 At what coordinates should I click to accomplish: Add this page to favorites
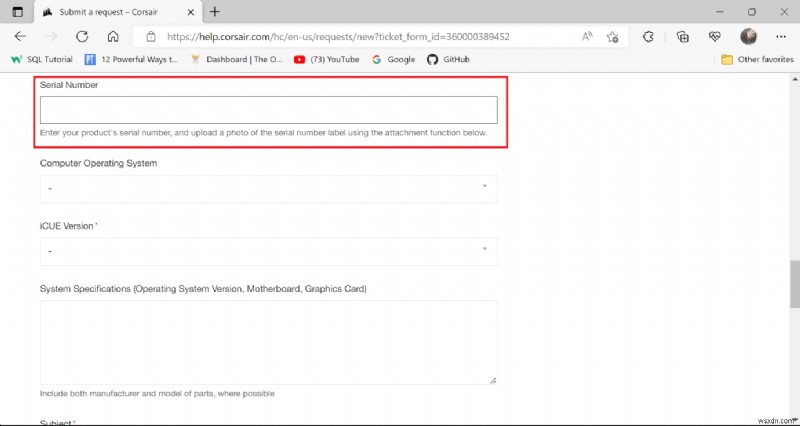[x=612, y=37]
